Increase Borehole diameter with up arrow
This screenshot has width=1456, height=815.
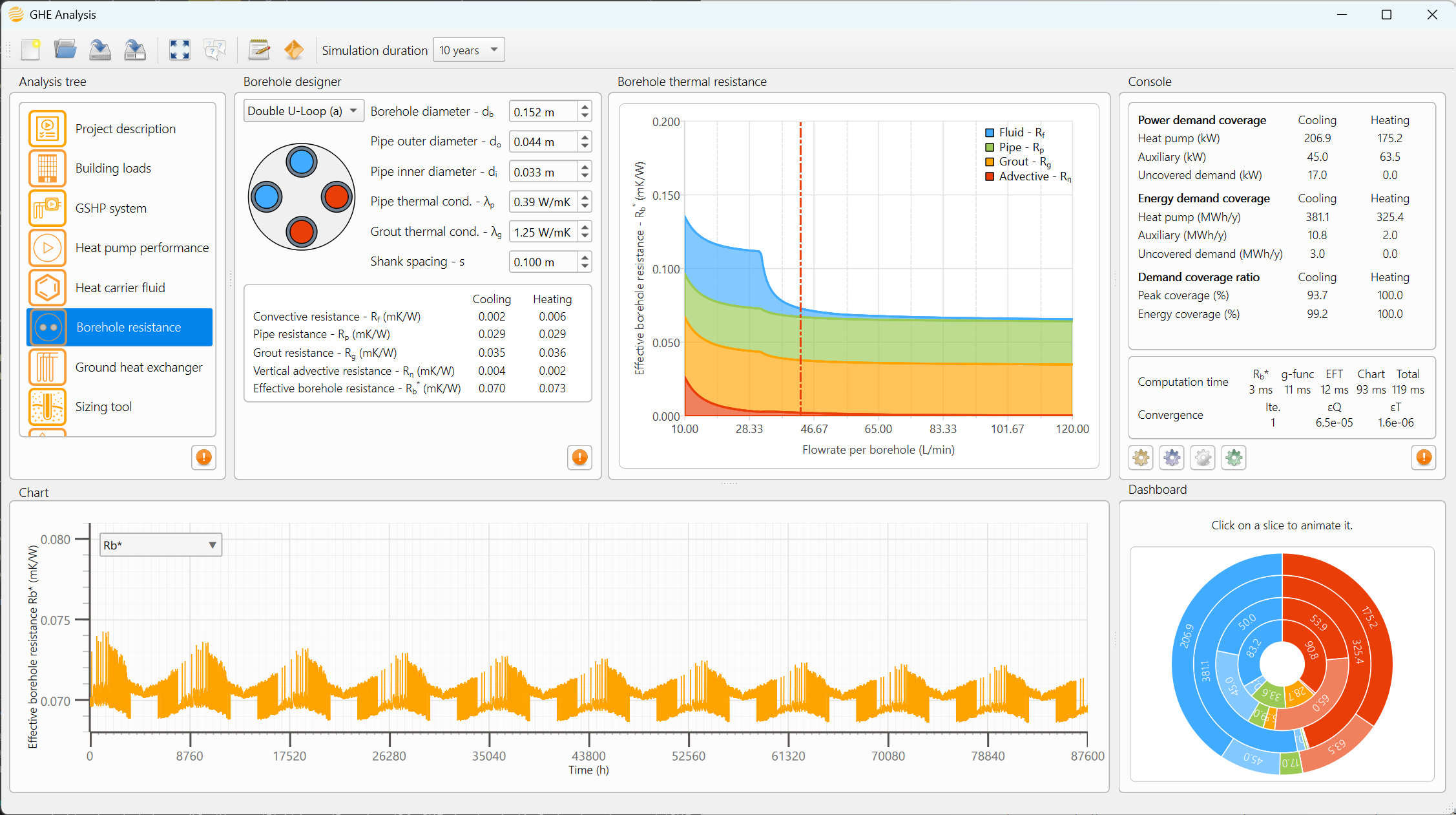(x=585, y=107)
